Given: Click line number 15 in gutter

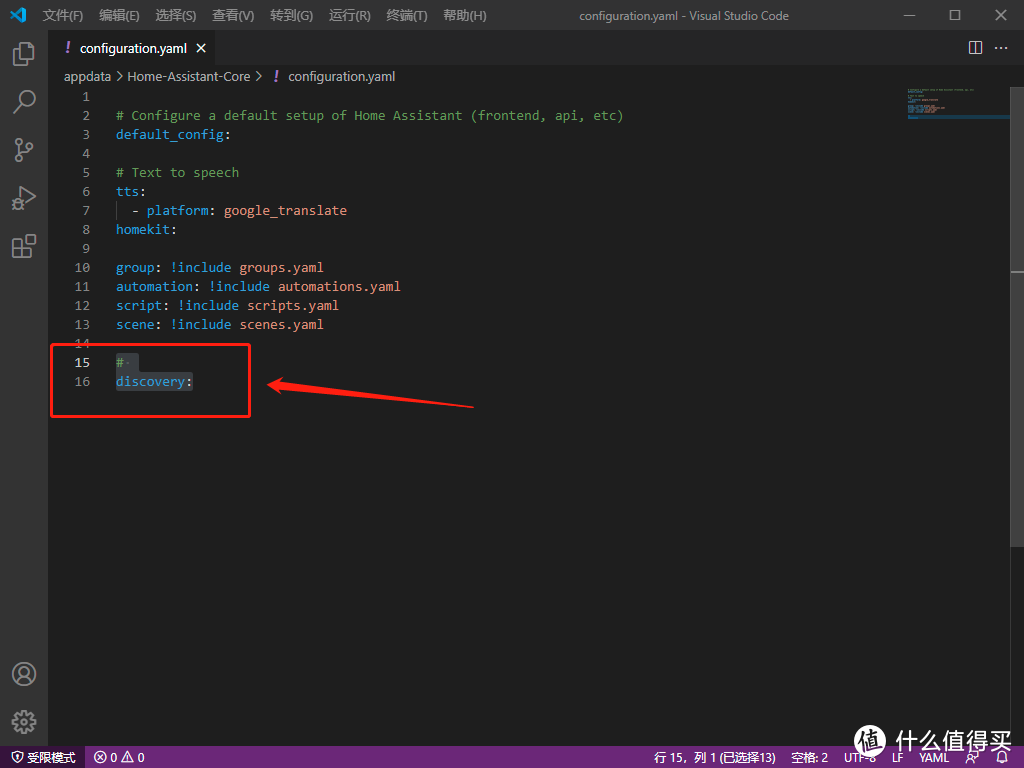Looking at the screenshot, I should (x=82, y=362).
